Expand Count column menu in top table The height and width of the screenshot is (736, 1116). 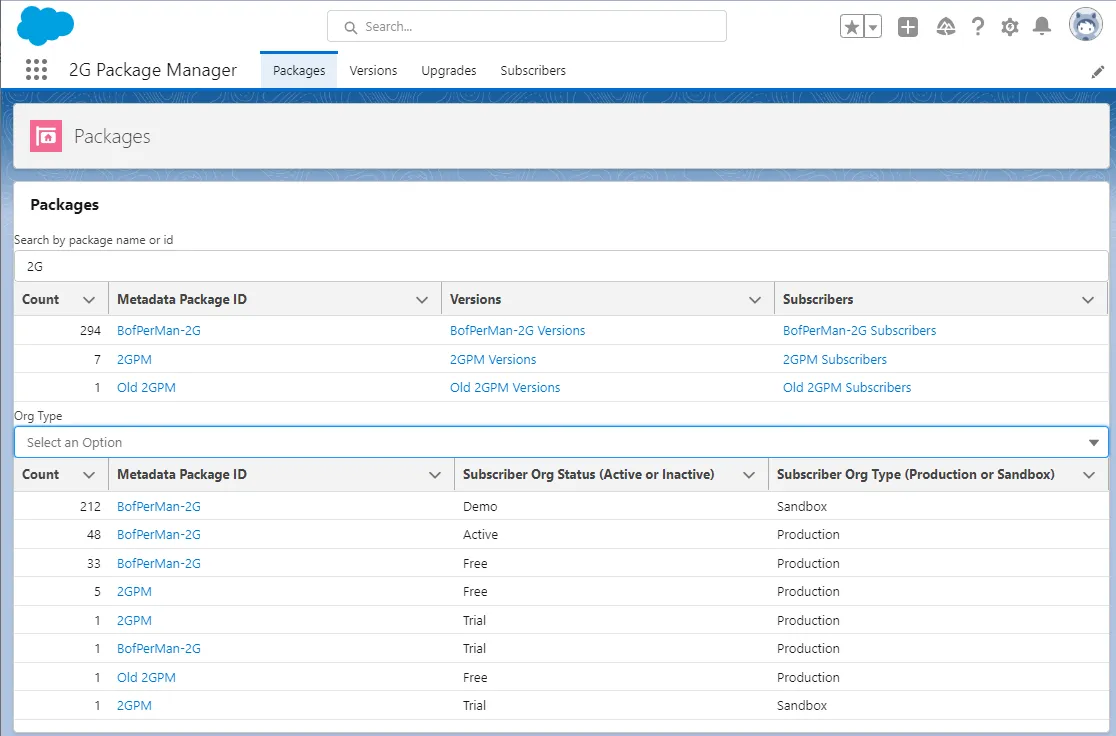coord(89,300)
